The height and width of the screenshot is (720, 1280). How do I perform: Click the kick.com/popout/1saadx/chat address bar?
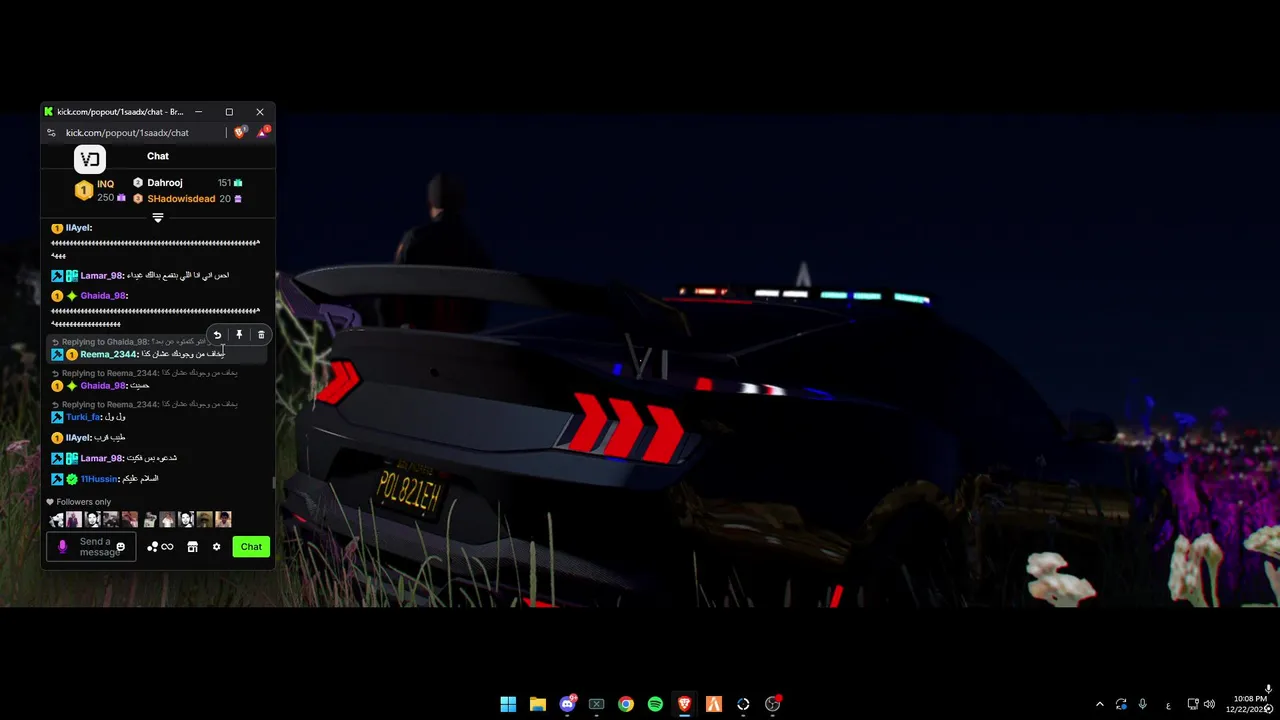pos(127,133)
